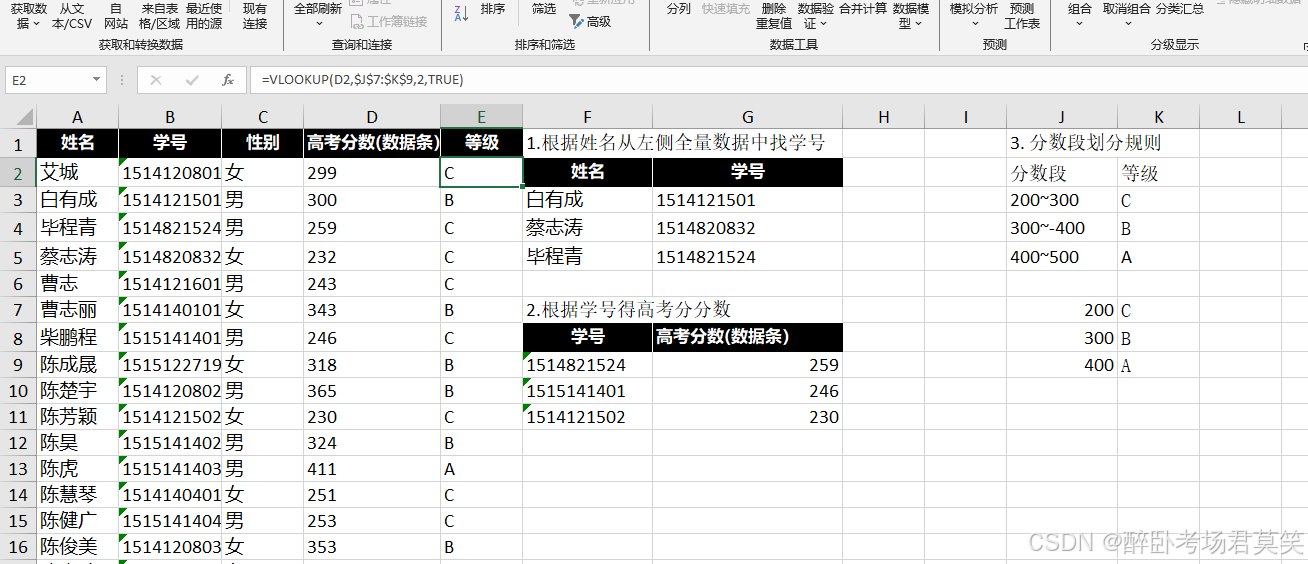
Task: Click header cell 高考分数(数据条) in column D
Action: tap(372, 143)
